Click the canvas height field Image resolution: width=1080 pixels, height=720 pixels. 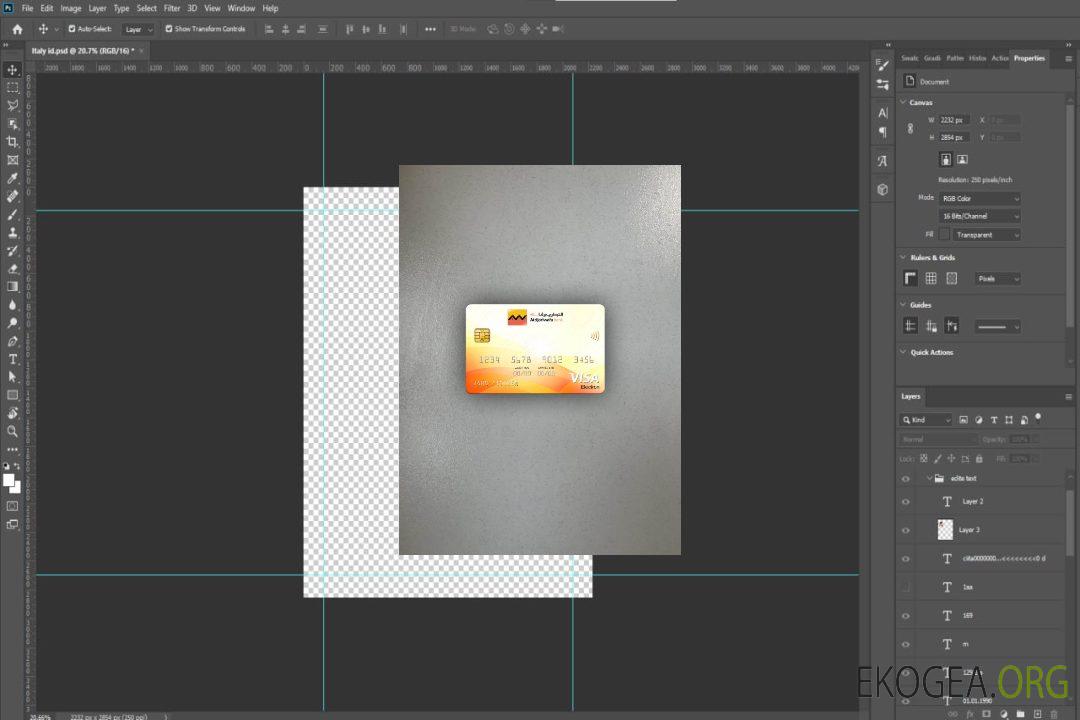pyautogui.click(x=955, y=138)
